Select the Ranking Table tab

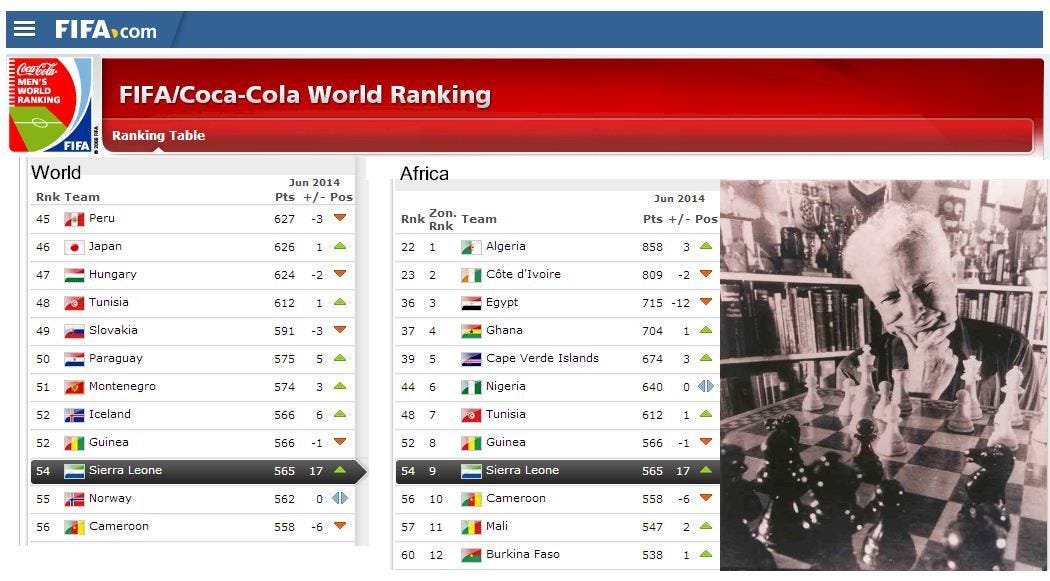(158, 135)
